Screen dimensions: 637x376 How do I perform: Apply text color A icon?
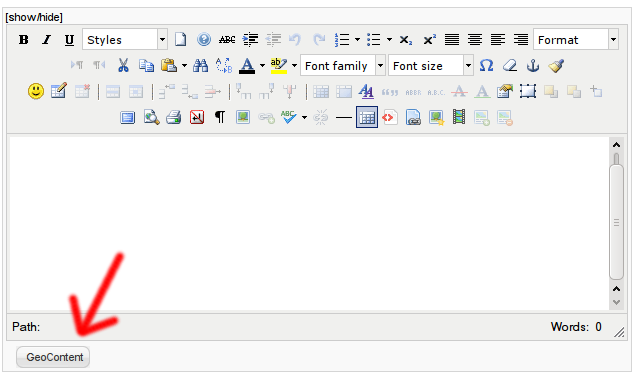[247, 65]
